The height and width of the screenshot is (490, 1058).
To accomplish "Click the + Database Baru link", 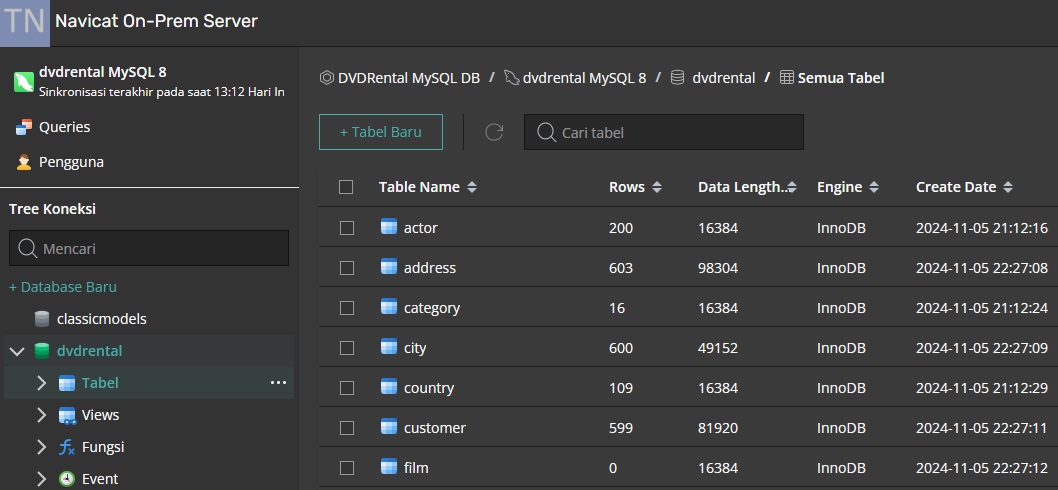I will pyautogui.click(x=63, y=287).
